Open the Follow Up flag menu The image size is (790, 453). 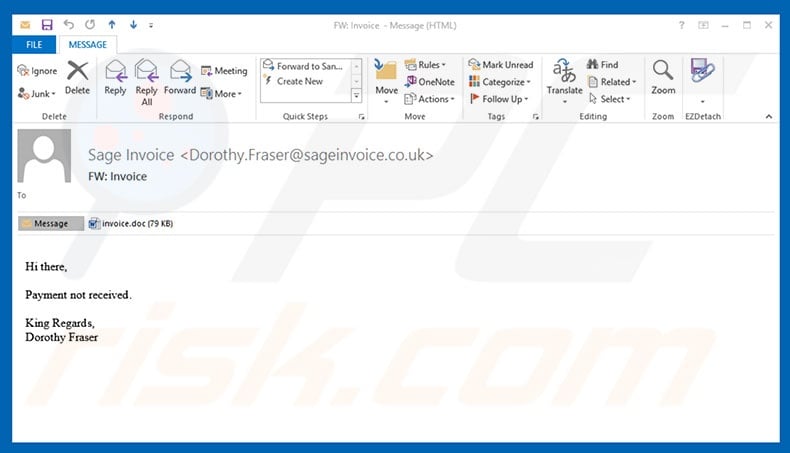[499, 99]
